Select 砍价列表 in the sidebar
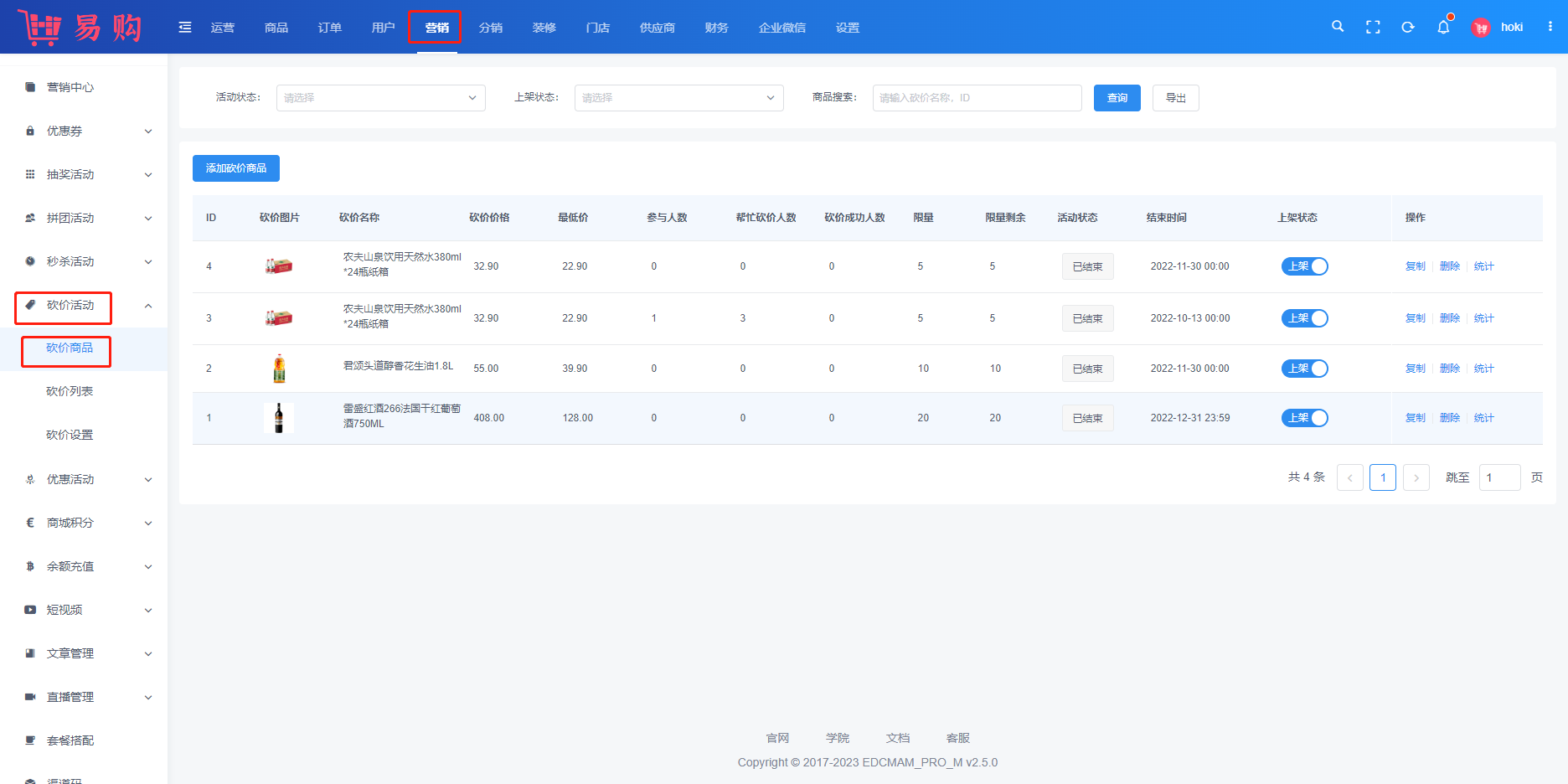Screen dimensions: 1568x784 (70, 391)
